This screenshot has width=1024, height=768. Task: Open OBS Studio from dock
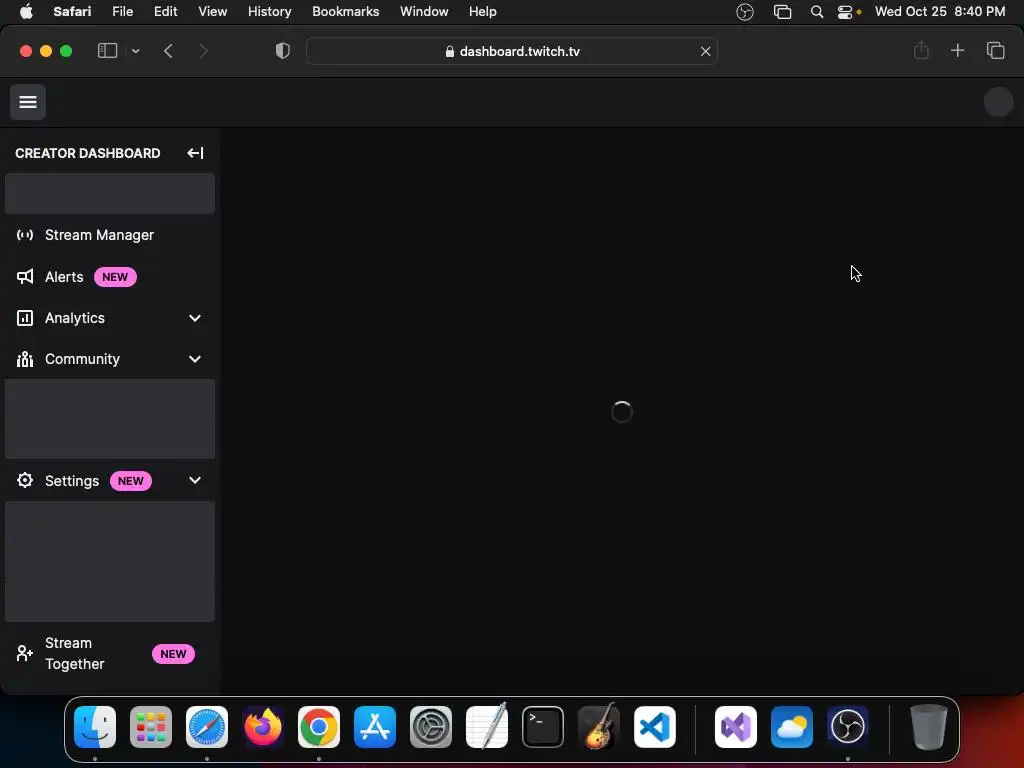pos(848,726)
